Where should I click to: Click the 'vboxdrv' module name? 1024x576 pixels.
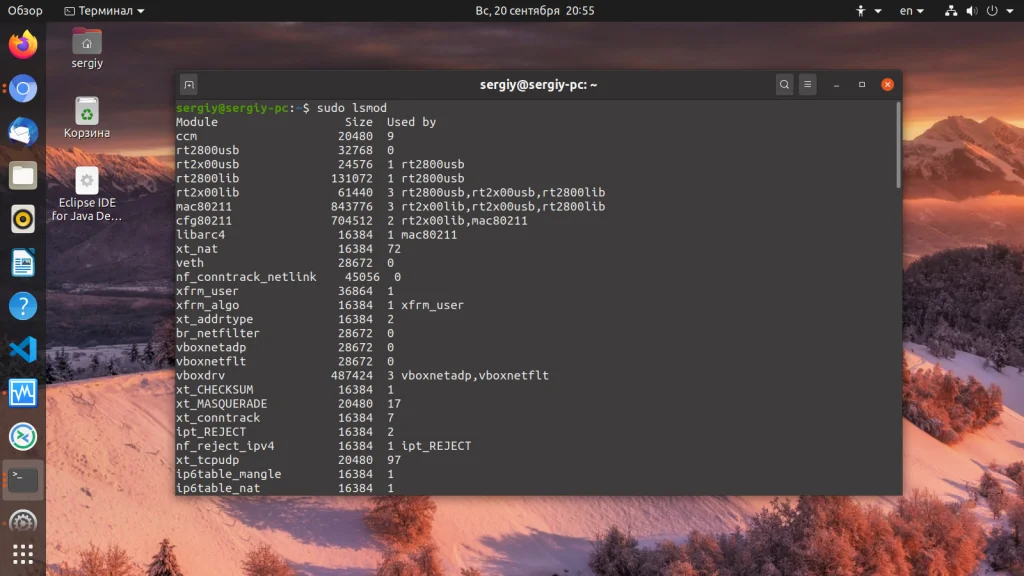200,376
